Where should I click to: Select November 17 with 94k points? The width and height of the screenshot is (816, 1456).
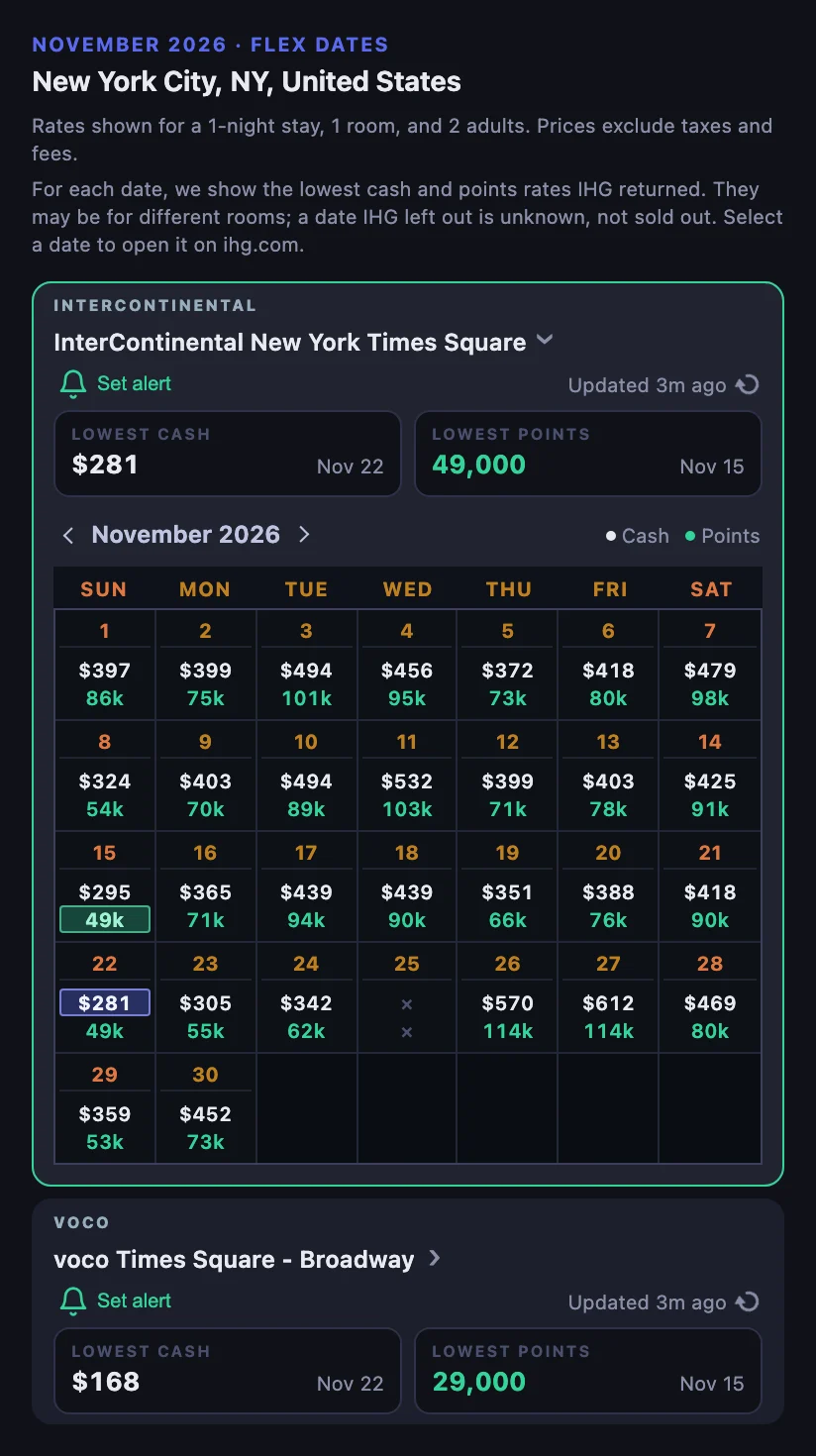(307, 886)
